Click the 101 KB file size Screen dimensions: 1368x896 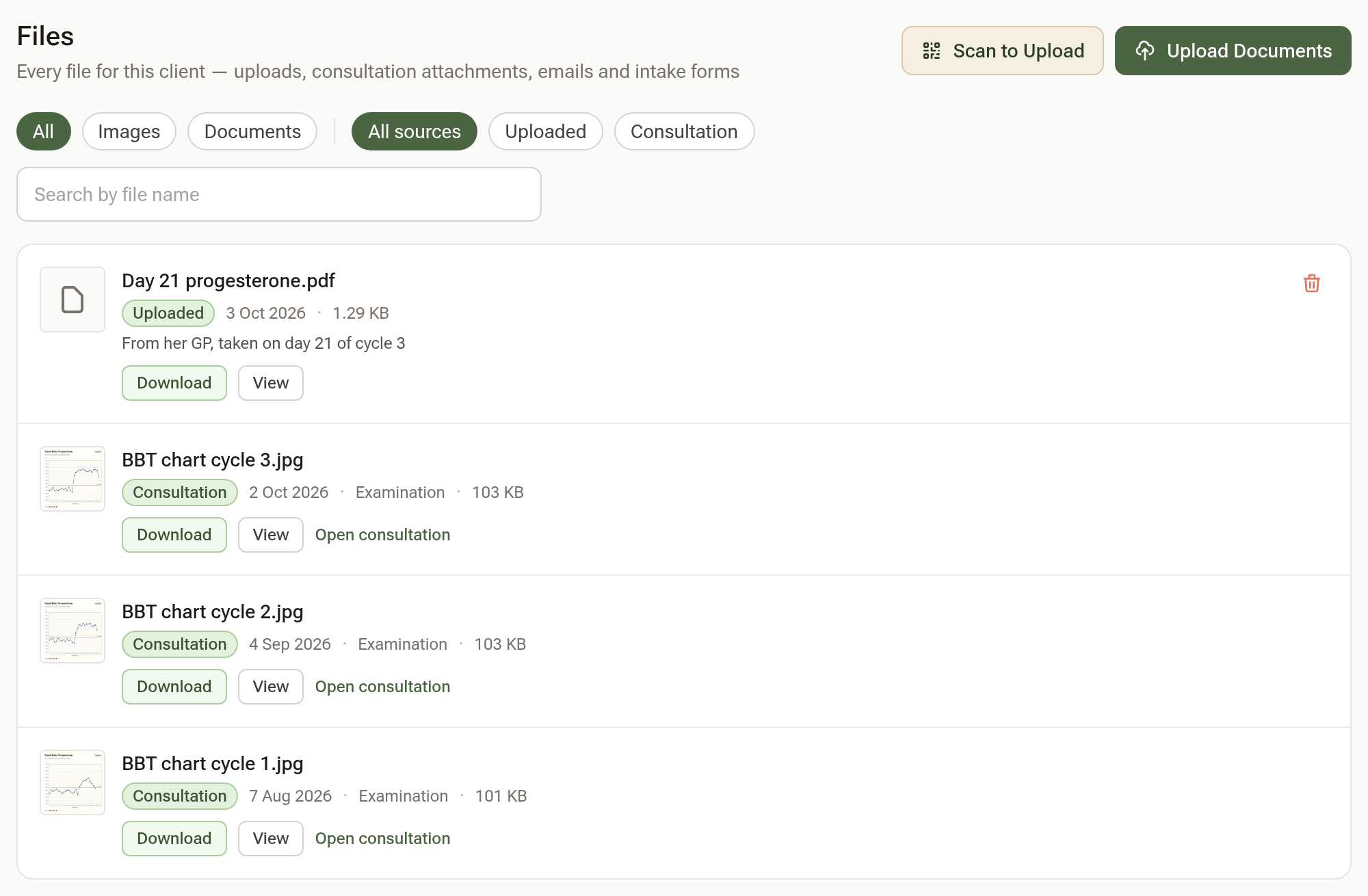pyautogui.click(x=501, y=796)
